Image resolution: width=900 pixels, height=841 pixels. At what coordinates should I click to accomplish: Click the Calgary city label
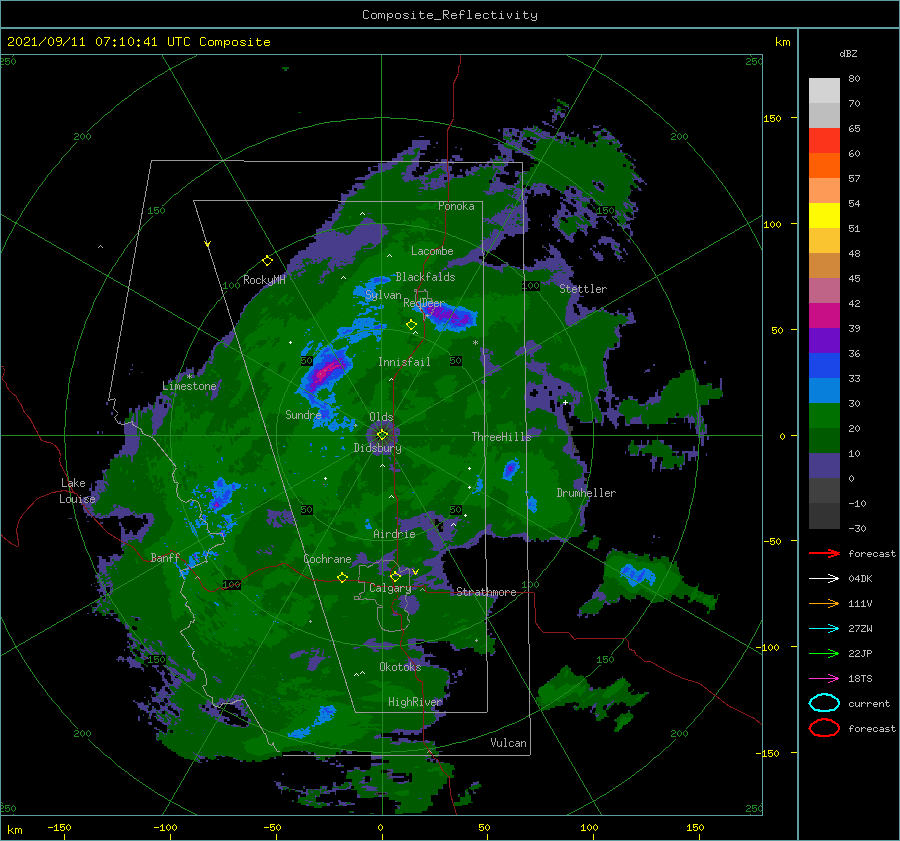(390, 588)
